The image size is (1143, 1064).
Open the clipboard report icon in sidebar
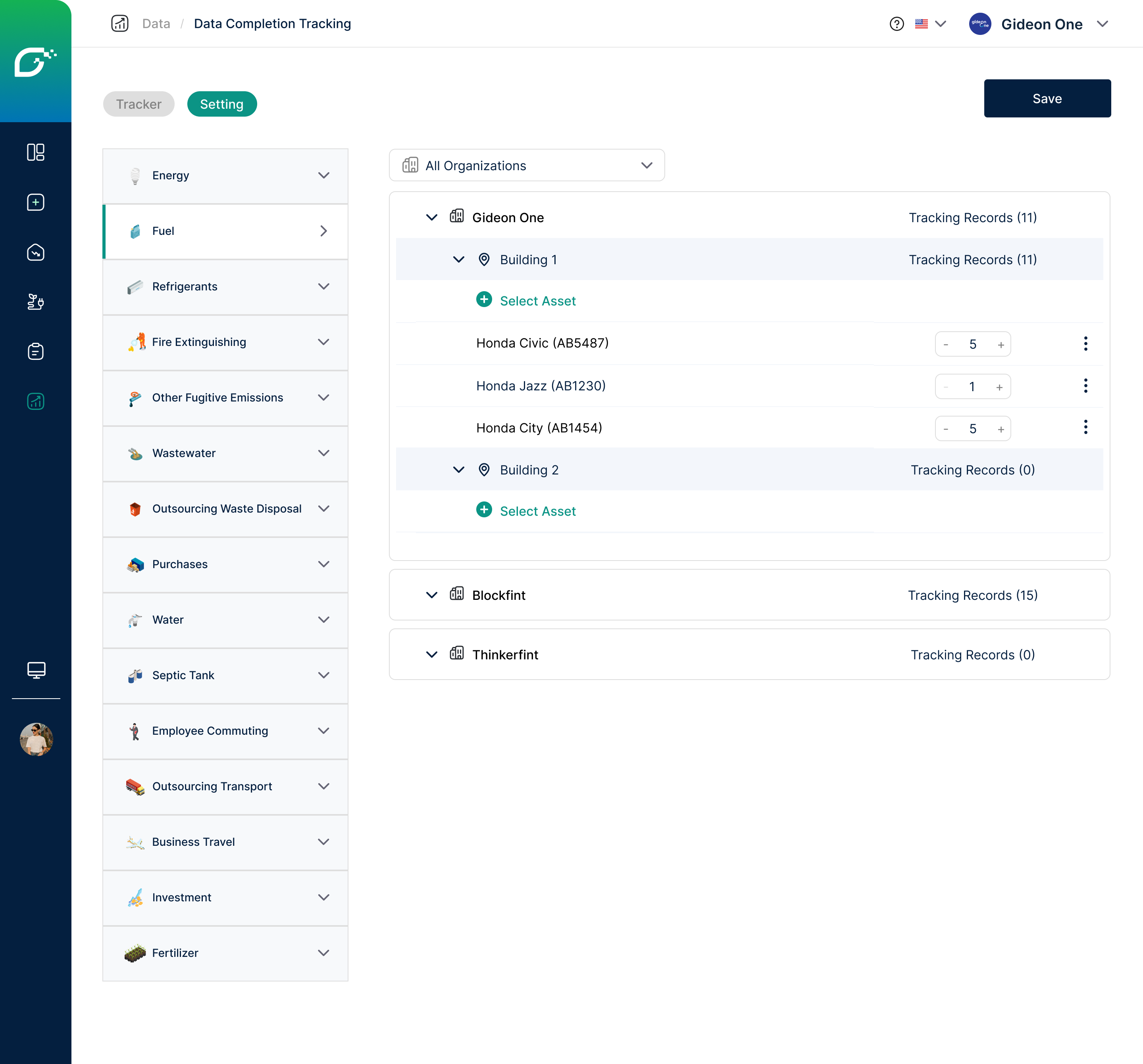(36, 351)
